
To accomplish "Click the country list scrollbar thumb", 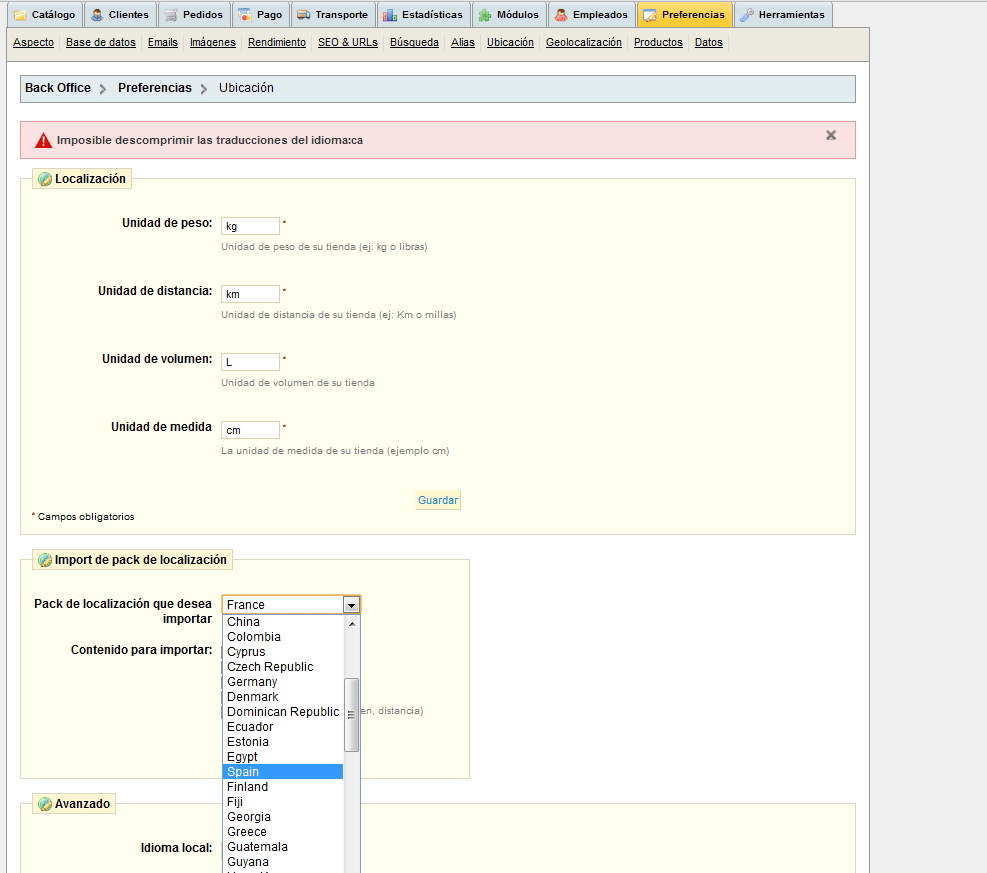I will 351,714.
